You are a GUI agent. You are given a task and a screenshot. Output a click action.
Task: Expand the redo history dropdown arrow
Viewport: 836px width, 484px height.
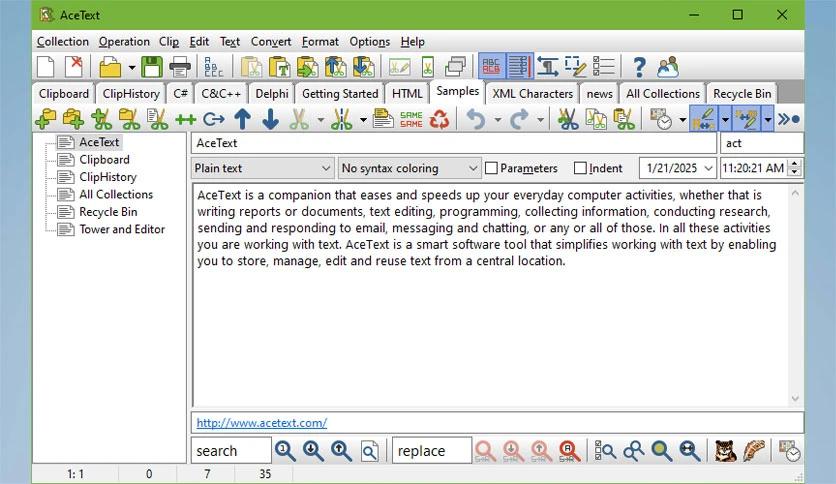click(x=540, y=120)
